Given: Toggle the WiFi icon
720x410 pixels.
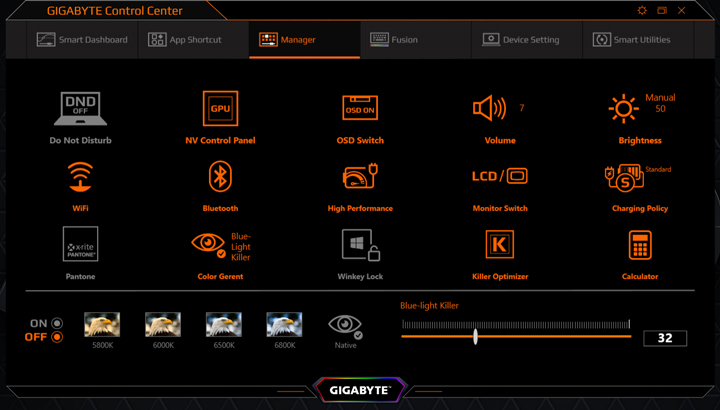Looking at the screenshot, I should pyautogui.click(x=80, y=176).
